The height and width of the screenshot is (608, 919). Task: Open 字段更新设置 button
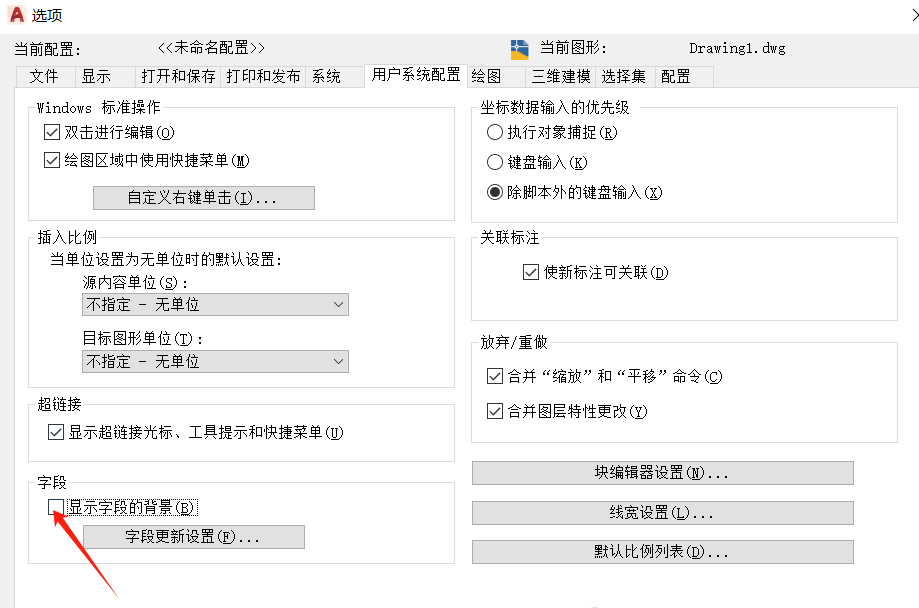(193, 537)
